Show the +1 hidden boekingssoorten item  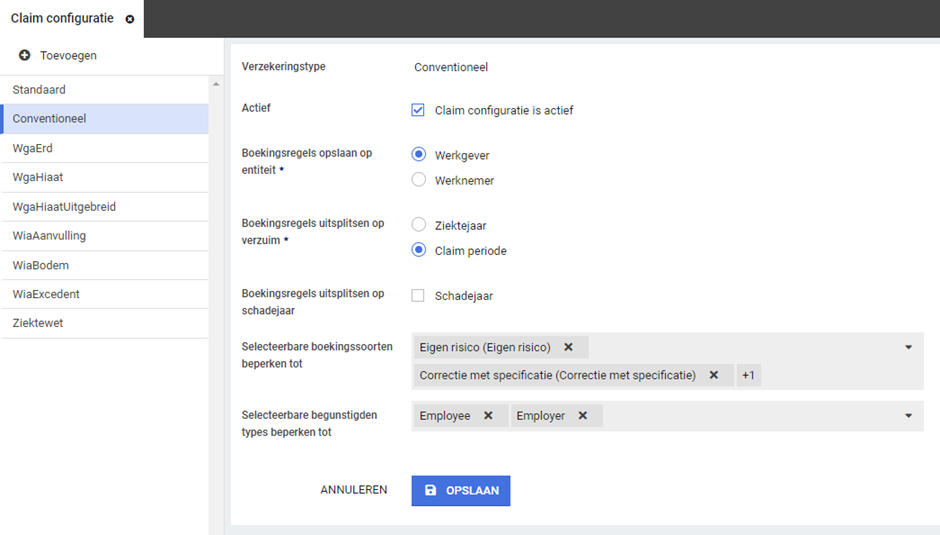[748, 375]
